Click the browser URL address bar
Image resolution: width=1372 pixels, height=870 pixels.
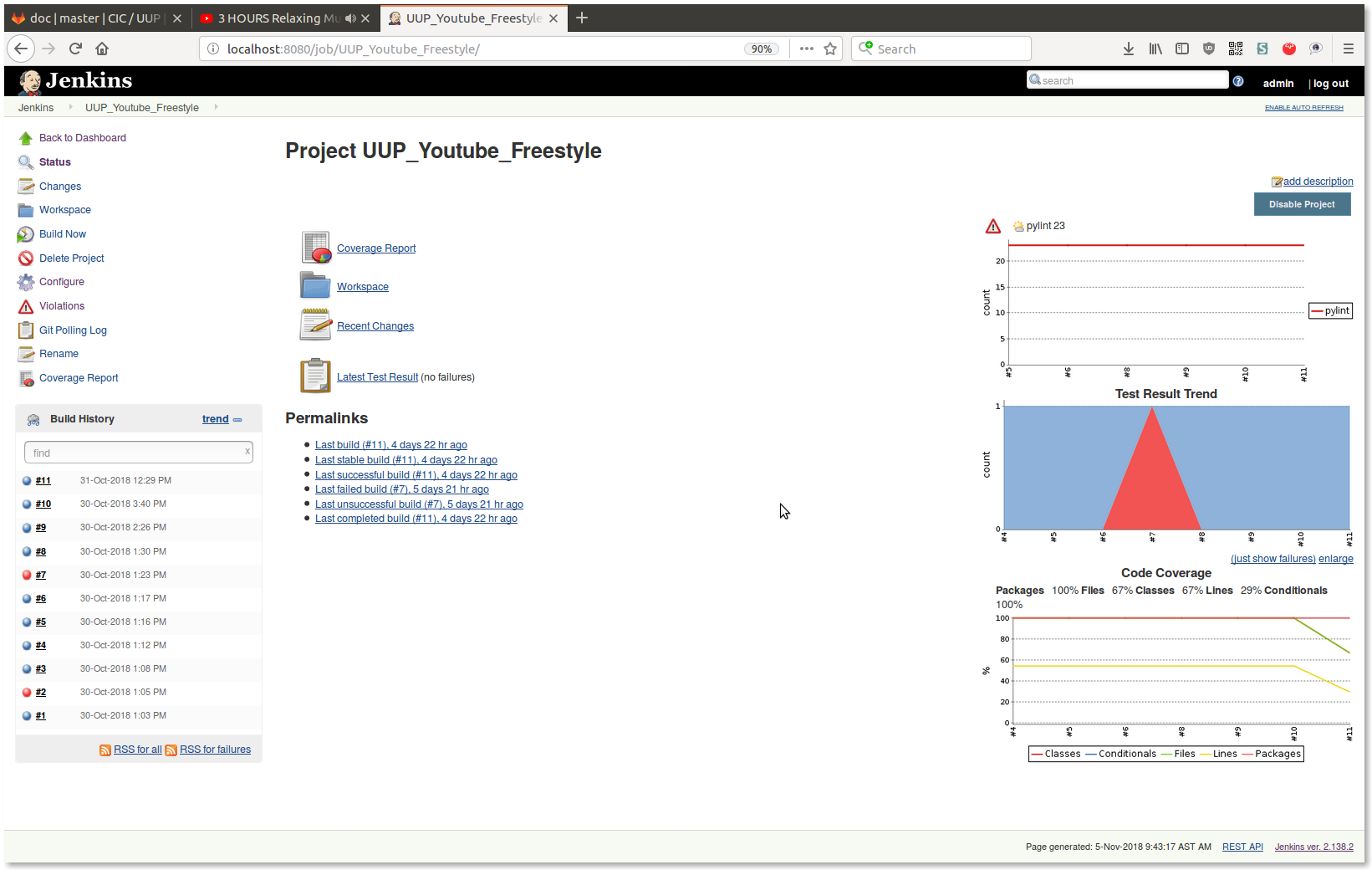point(483,49)
